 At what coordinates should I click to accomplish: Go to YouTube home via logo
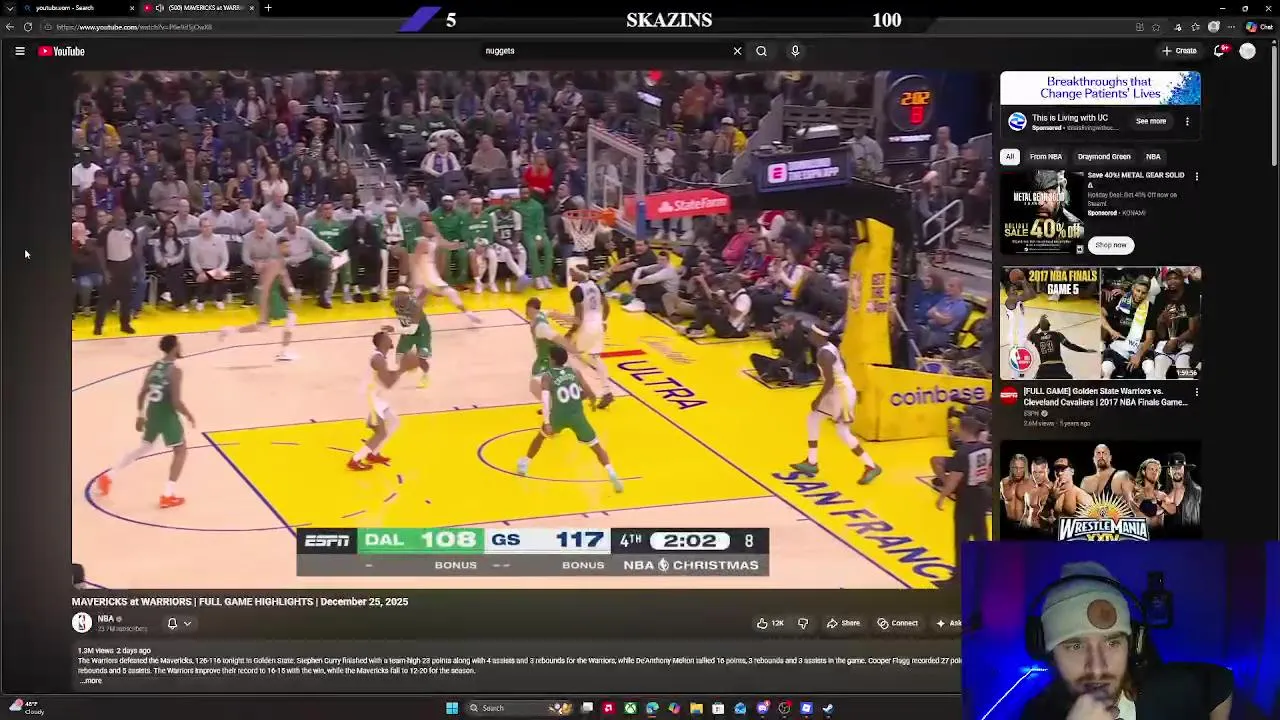(x=62, y=51)
